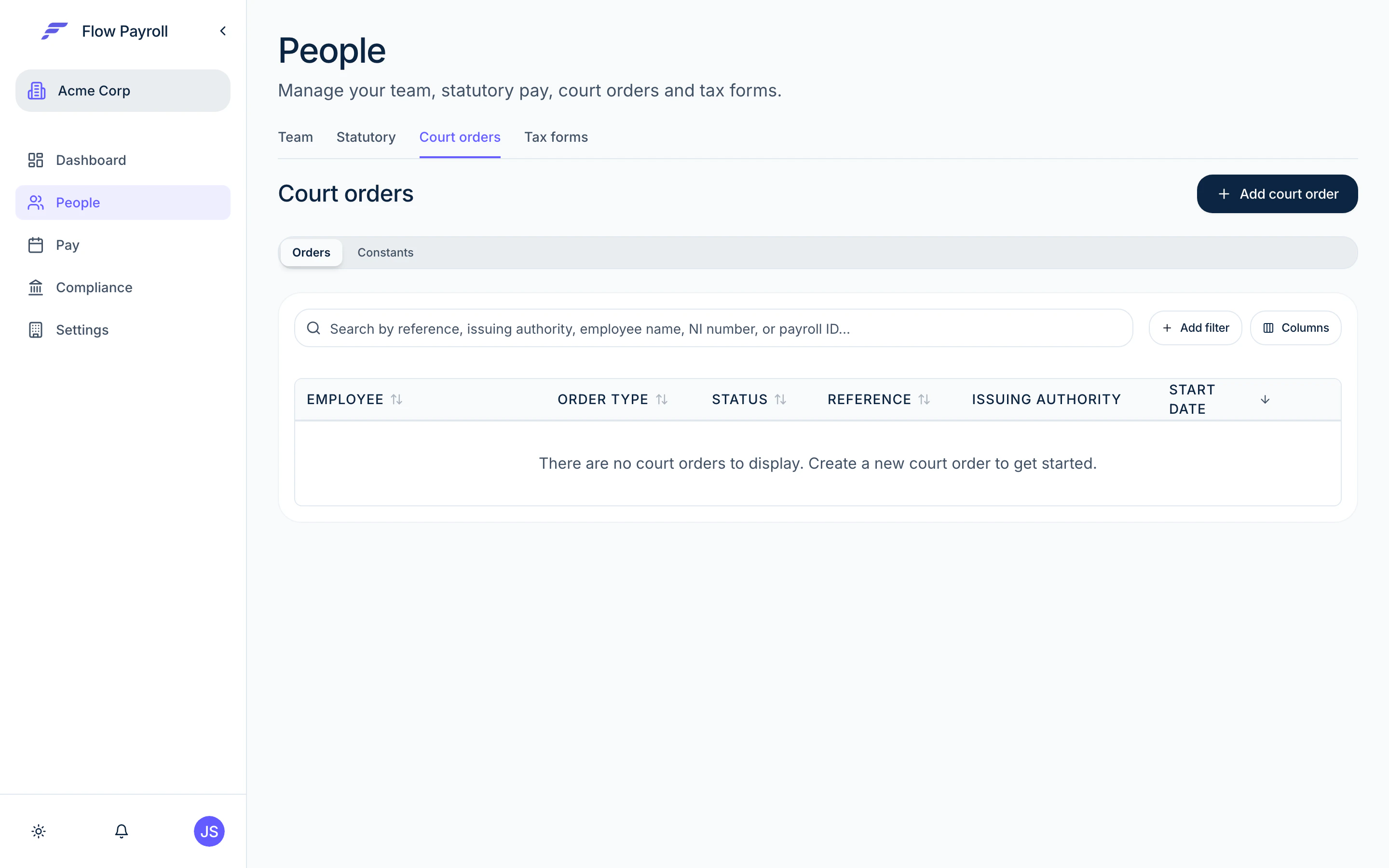Click the Court orders section heading
Screen dimensions: 1389x868
345,194
